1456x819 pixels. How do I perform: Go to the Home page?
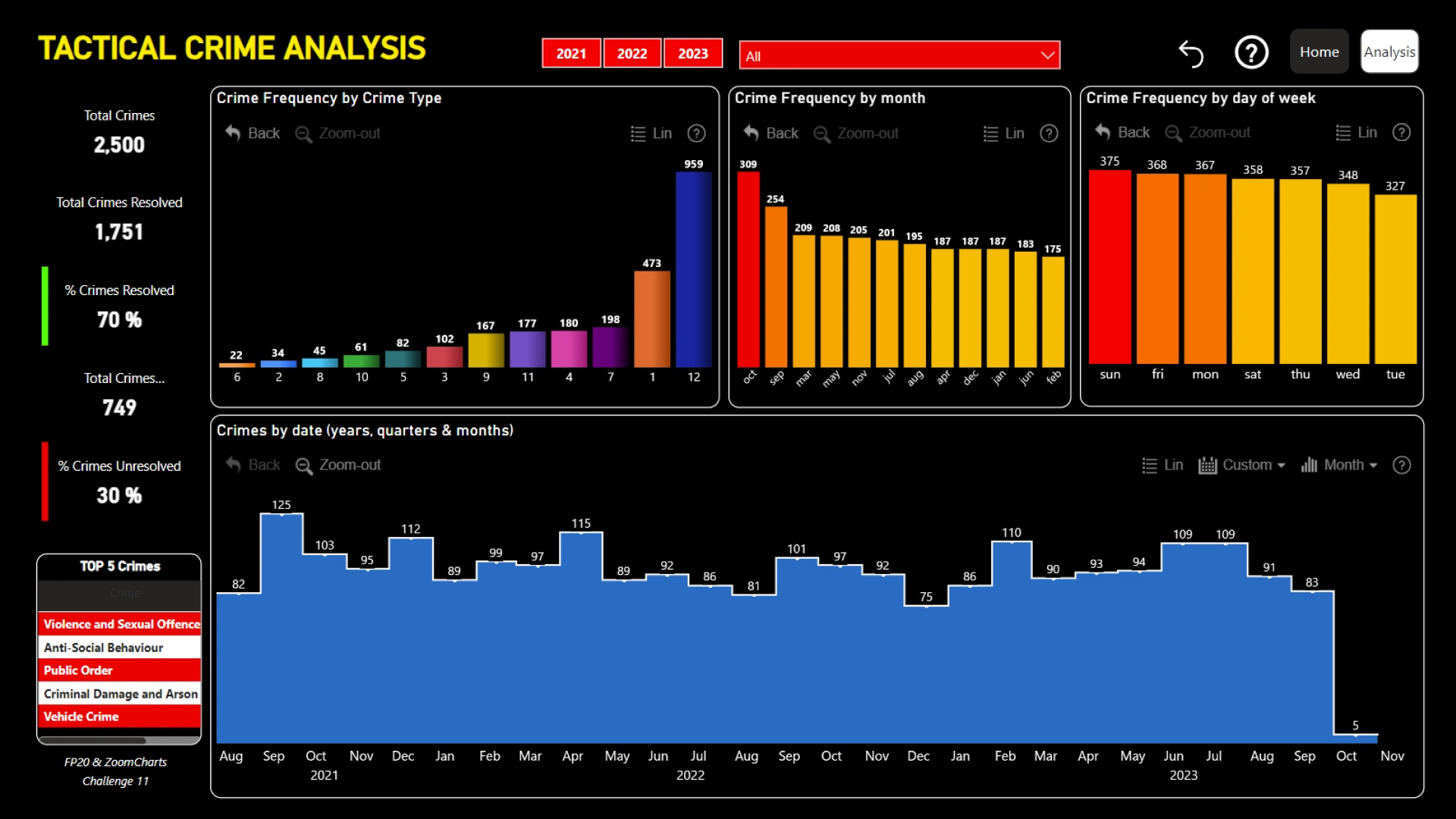(1319, 52)
